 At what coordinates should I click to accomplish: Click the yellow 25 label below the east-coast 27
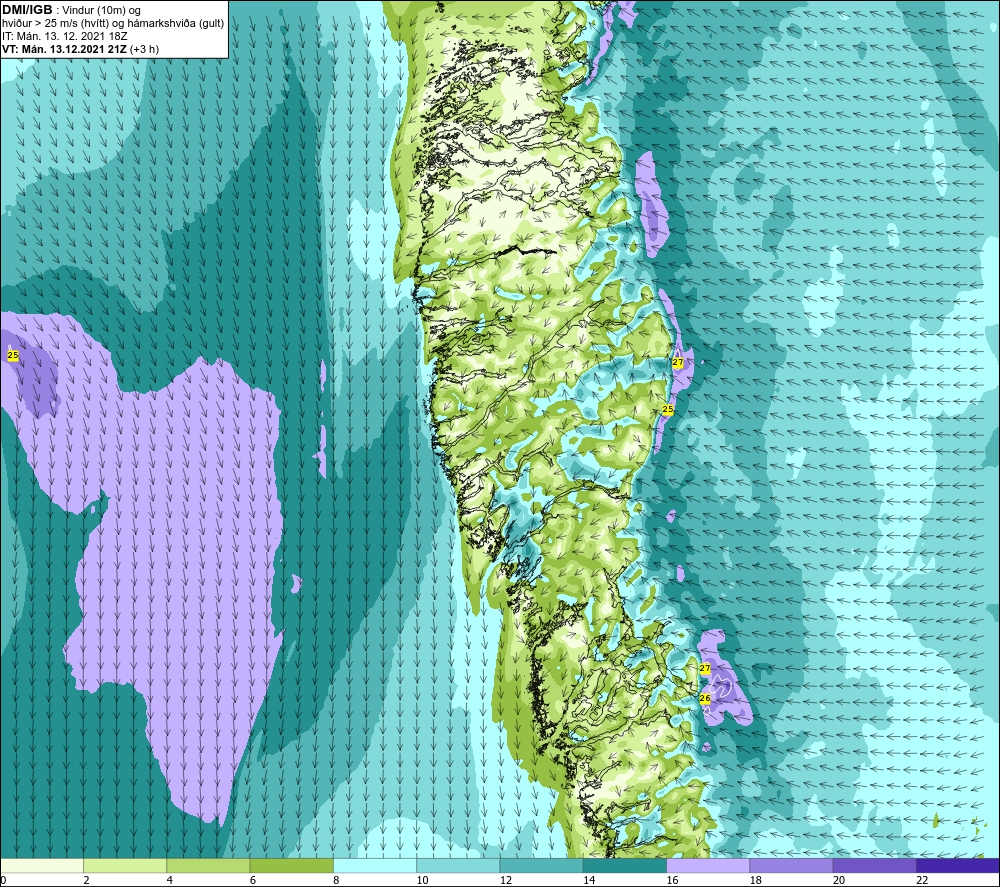668,409
